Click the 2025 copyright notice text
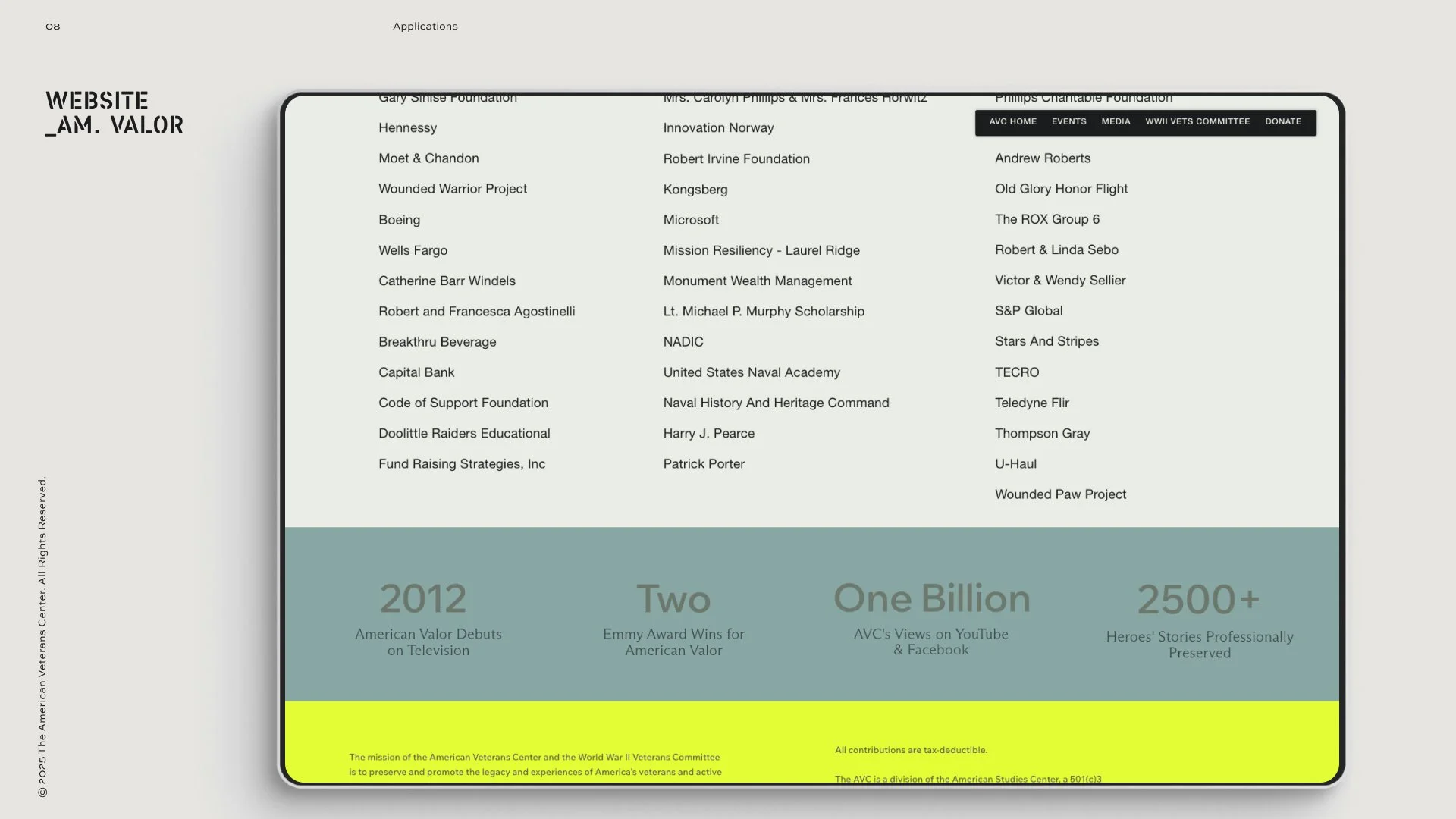Image resolution: width=1456 pixels, height=819 pixels. (x=42, y=637)
